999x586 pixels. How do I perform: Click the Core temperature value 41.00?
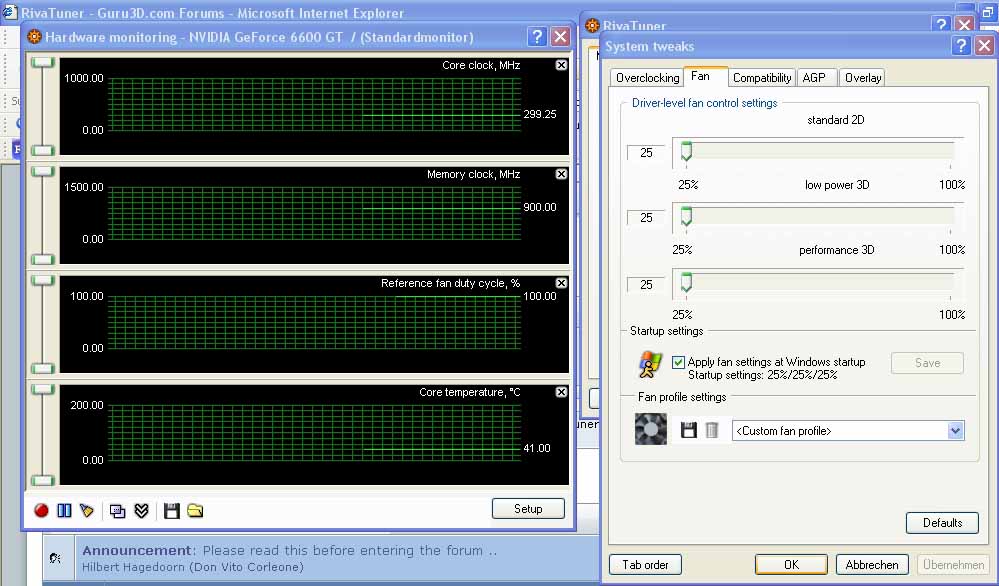pyautogui.click(x=536, y=448)
